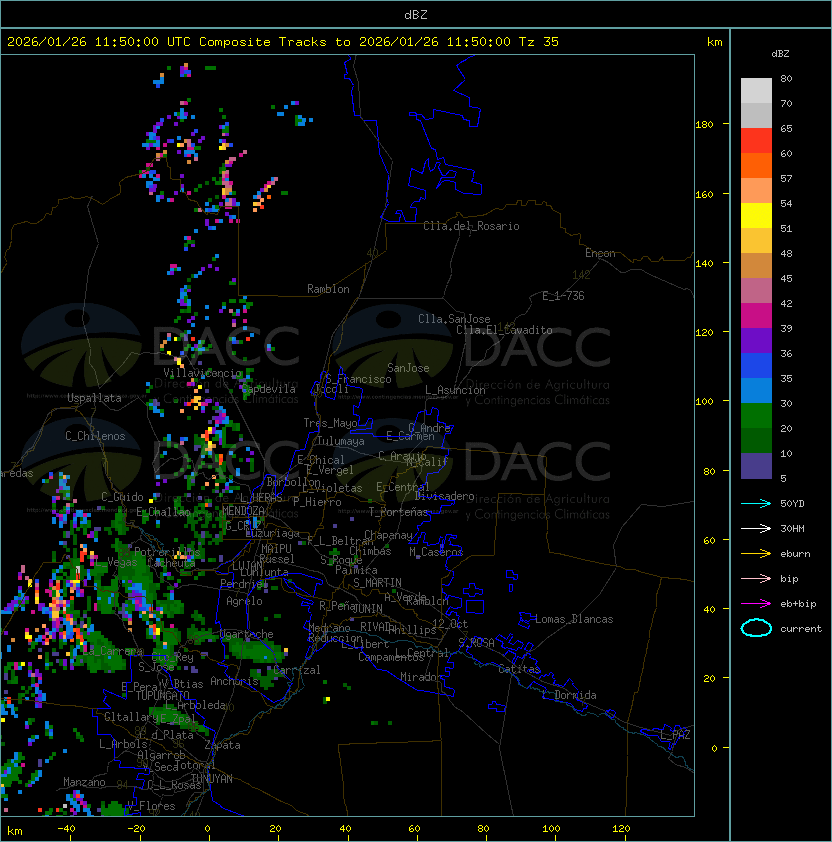The image size is (832, 842).
Task: Click the 'Tulumaya' place label
Action: pos(341,441)
